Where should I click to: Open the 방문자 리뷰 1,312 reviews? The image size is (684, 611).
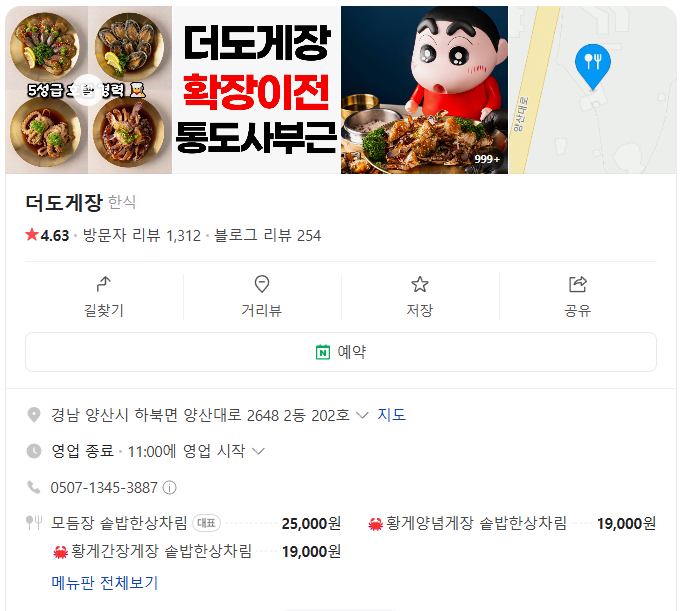click(x=142, y=236)
